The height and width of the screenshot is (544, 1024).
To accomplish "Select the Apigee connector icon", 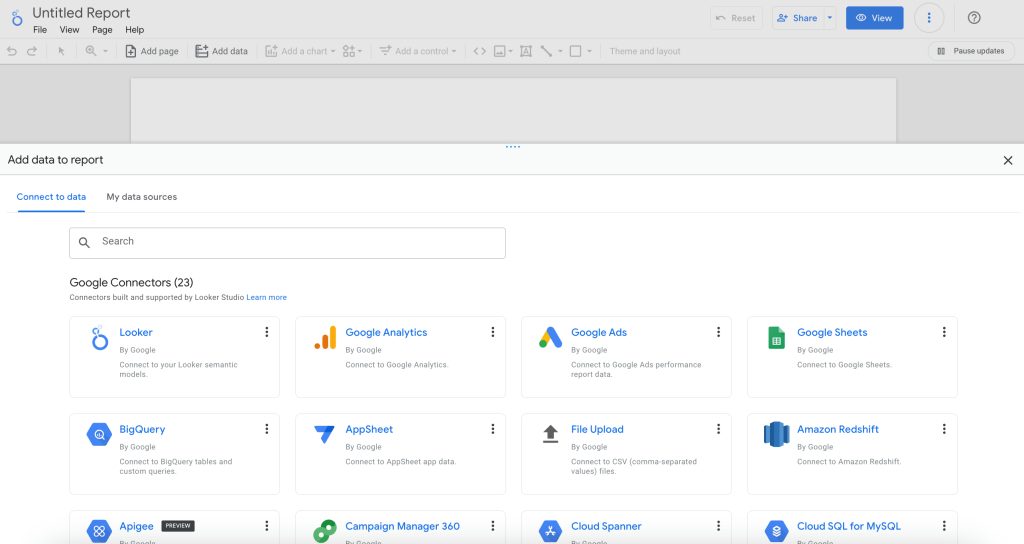I will [99, 531].
